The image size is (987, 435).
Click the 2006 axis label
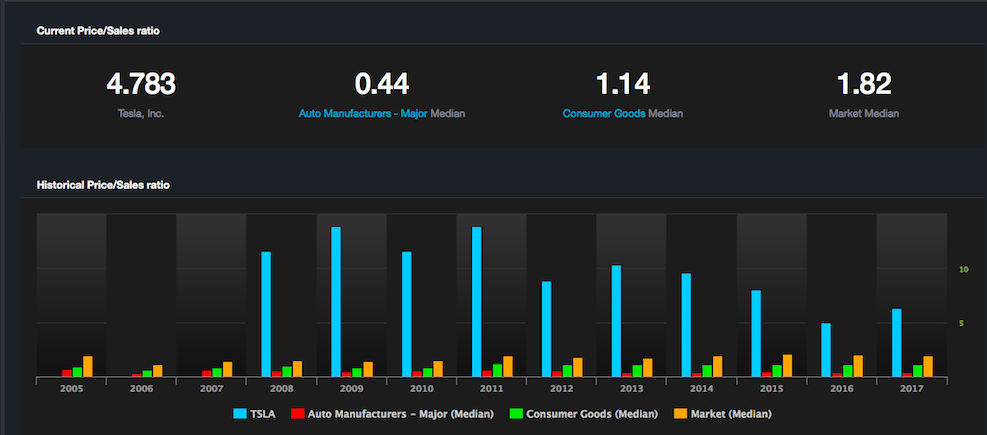pos(141,390)
